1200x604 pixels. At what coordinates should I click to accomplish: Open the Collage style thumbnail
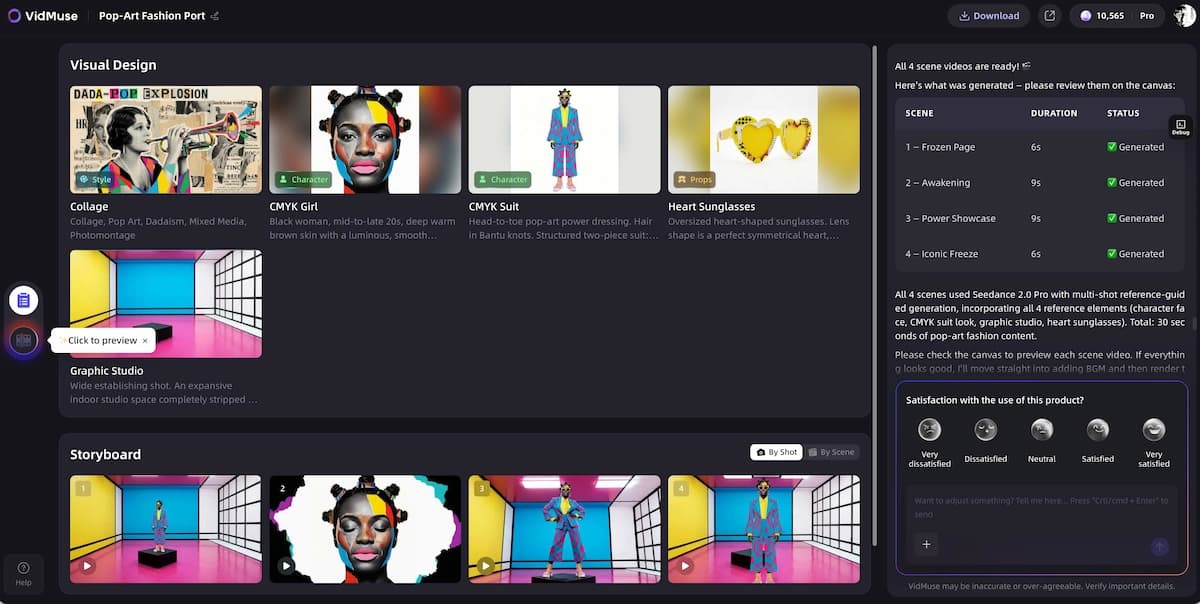click(166, 139)
